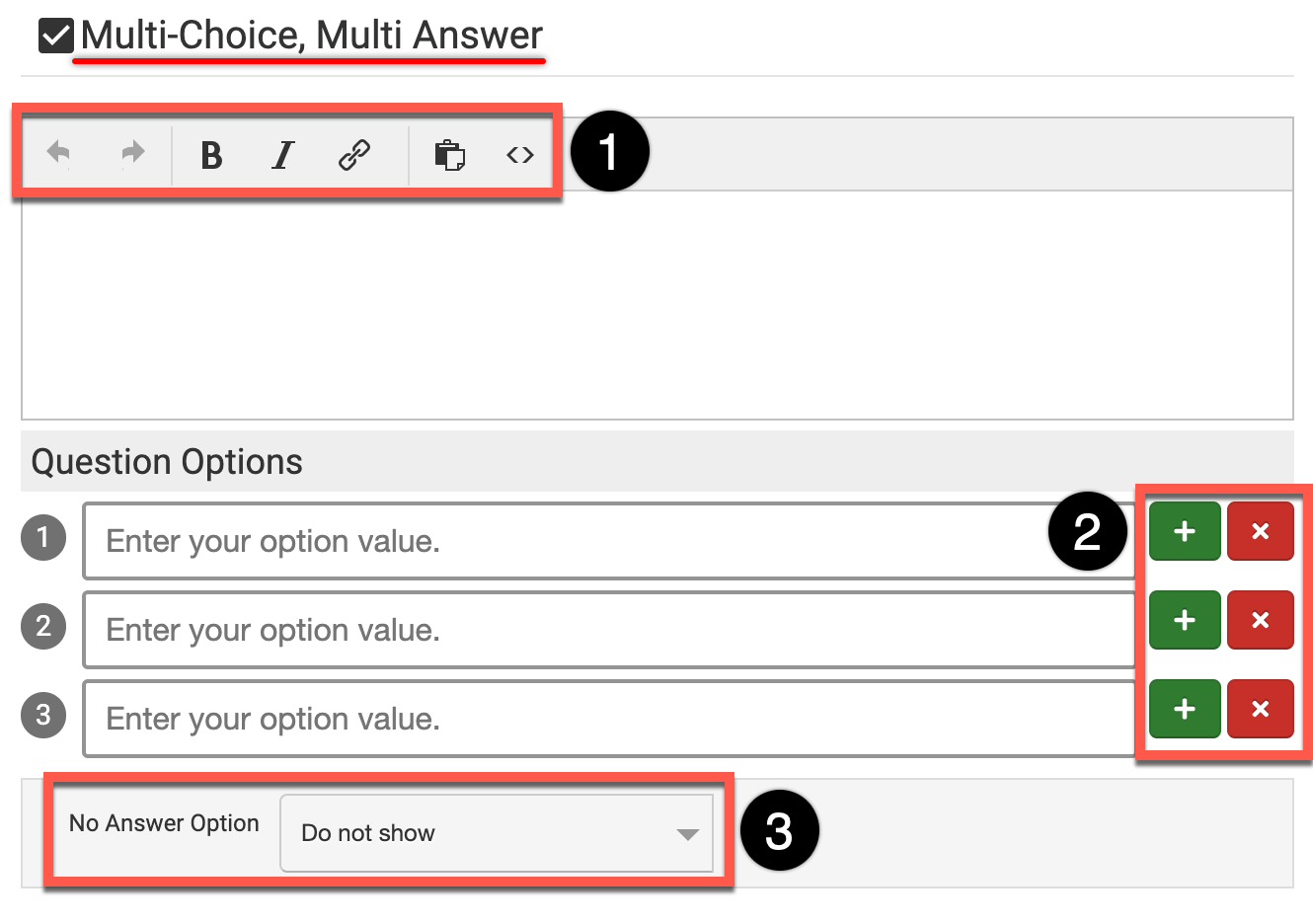Click the Undo arrow in editor toolbar

pyautogui.click(x=59, y=154)
